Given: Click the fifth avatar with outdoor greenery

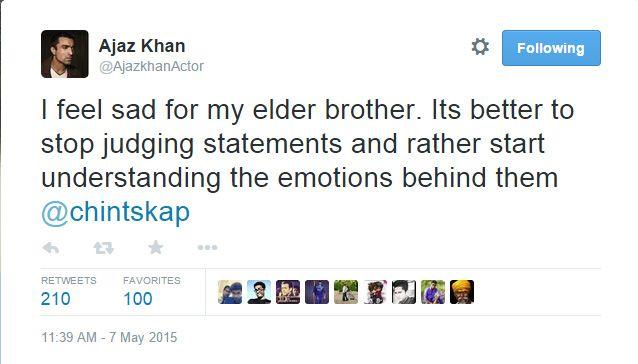Looking at the screenshot, I should pyautogui.click(x=346, y=292).
